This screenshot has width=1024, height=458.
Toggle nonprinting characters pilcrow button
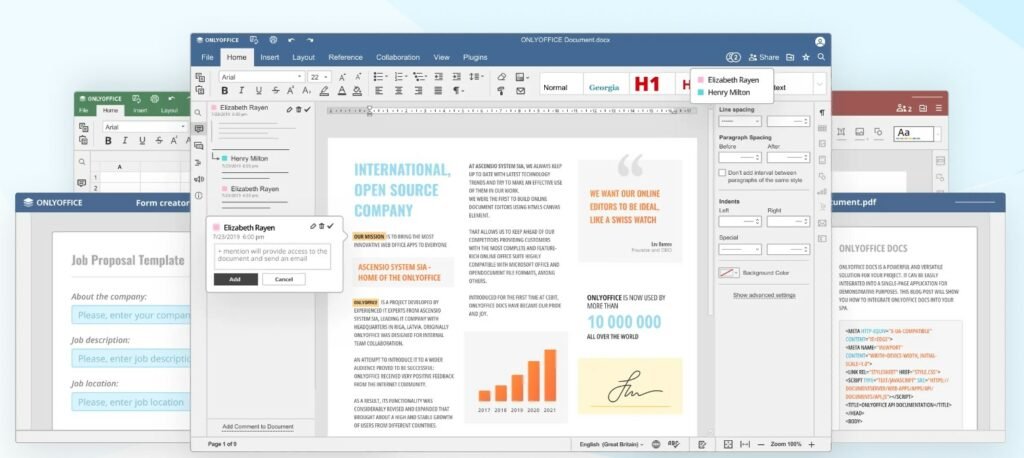[x=458, y=91]
